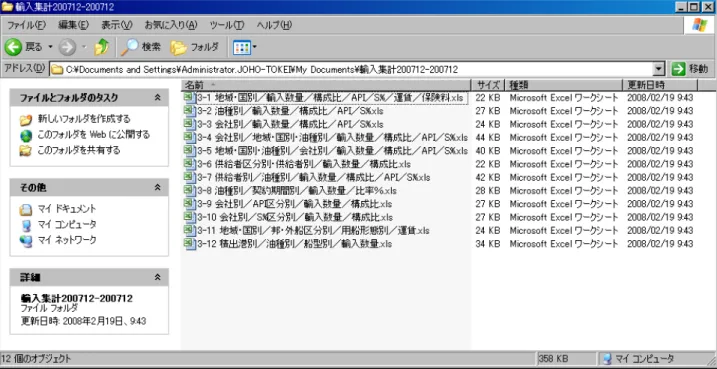Select Excel icon of file 3-11
The width and height of the screenshot is (717, 369).
click(189, 230)
